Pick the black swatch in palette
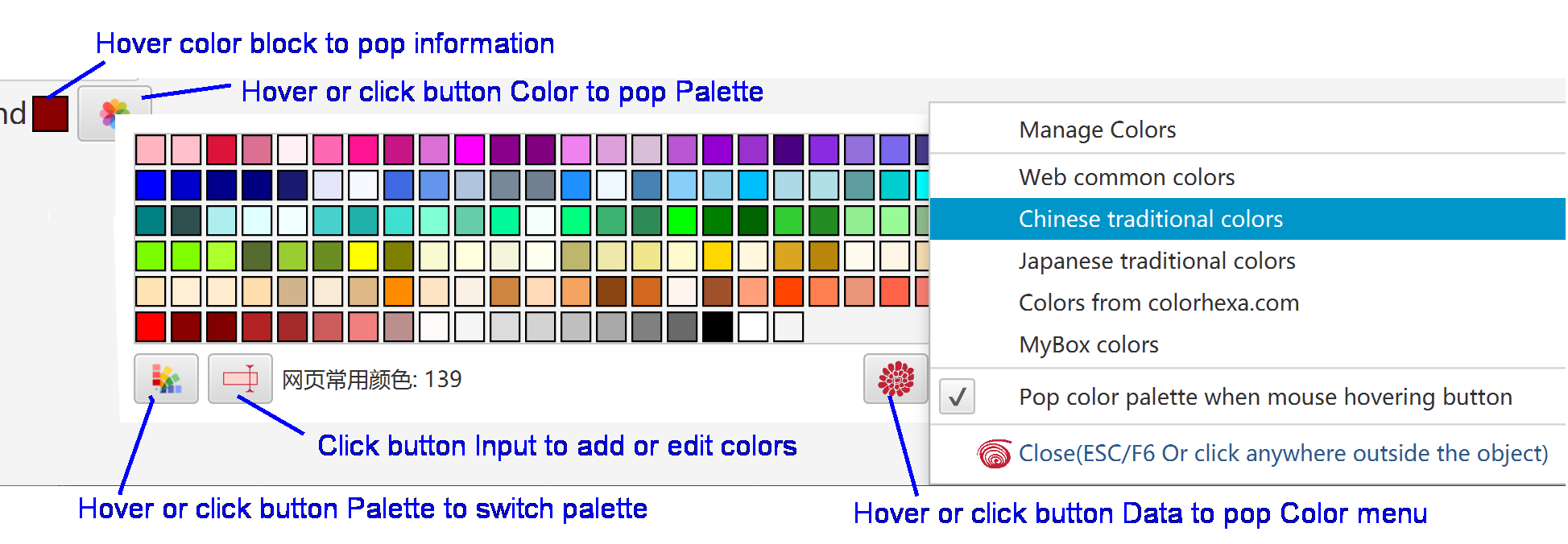The width and height of the screenshot is (1568, 544). (717, 327)
